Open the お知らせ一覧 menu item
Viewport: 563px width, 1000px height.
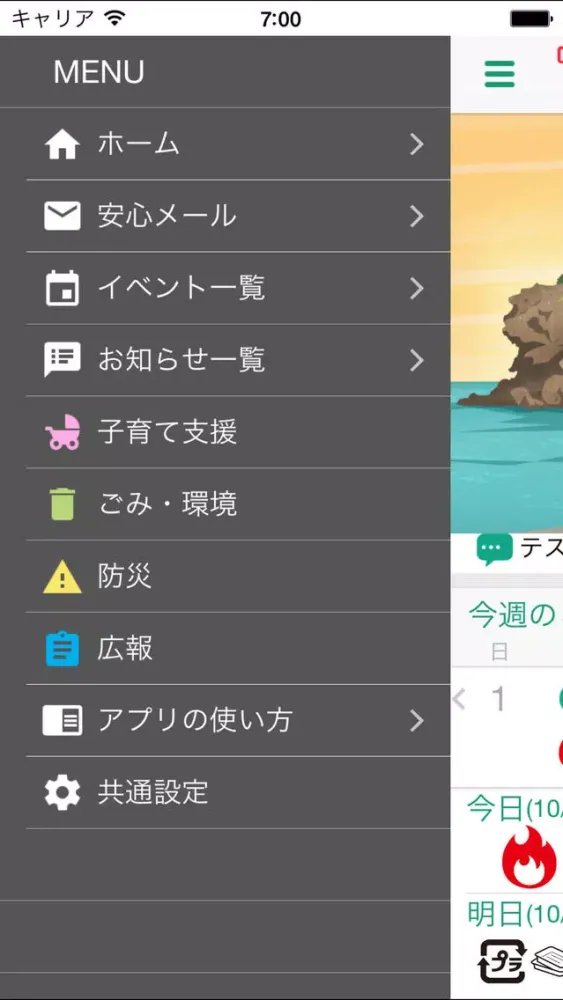[238, 360]
